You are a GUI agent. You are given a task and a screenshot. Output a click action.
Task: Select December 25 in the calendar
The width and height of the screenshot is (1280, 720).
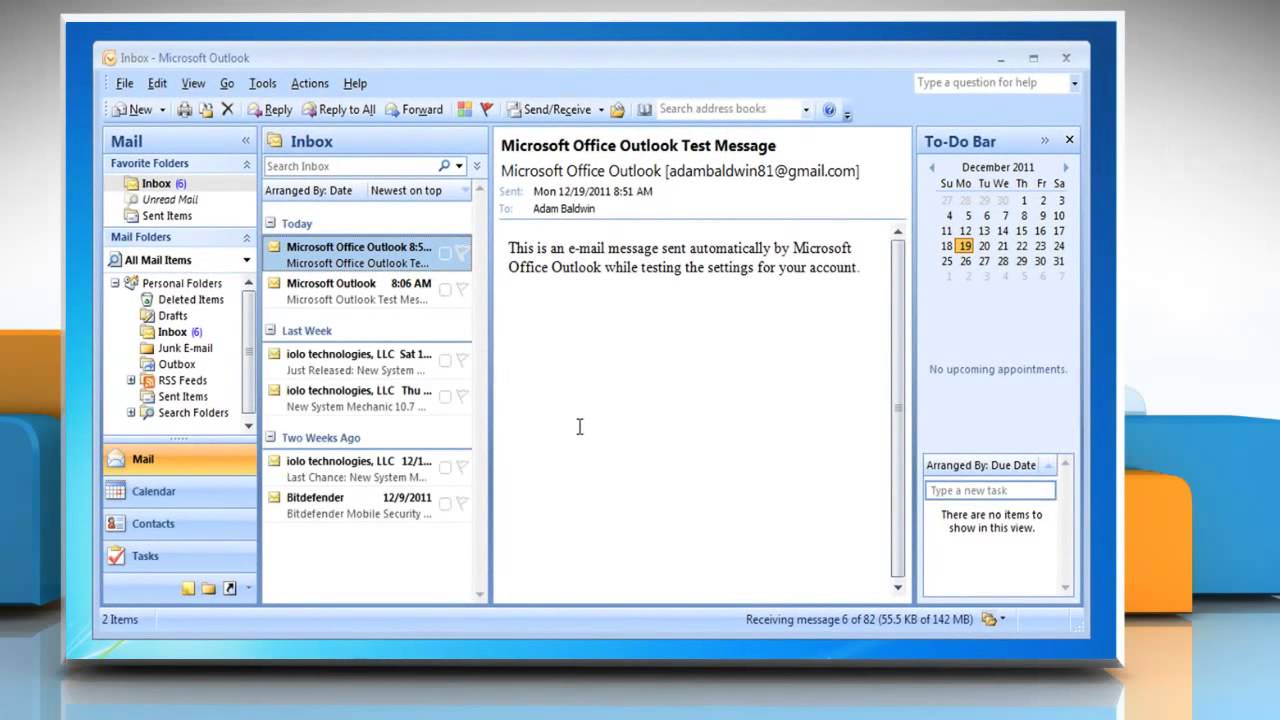click(x=947, y=262)
